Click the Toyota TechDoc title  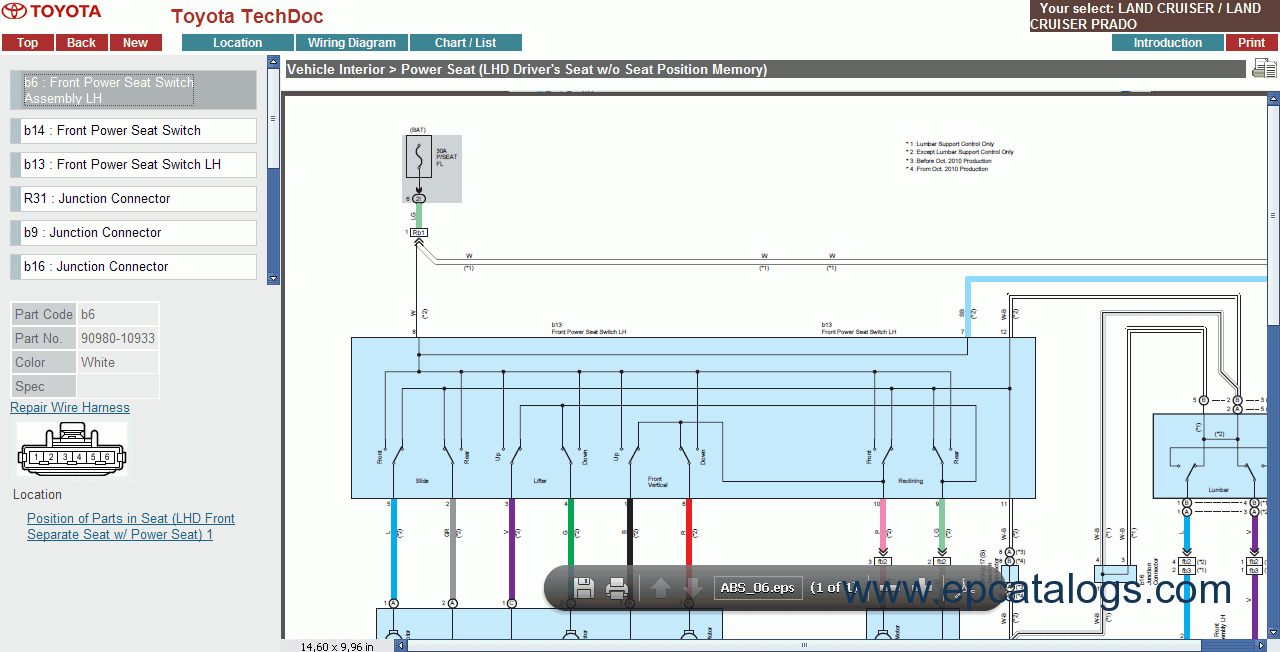(247, 17)
